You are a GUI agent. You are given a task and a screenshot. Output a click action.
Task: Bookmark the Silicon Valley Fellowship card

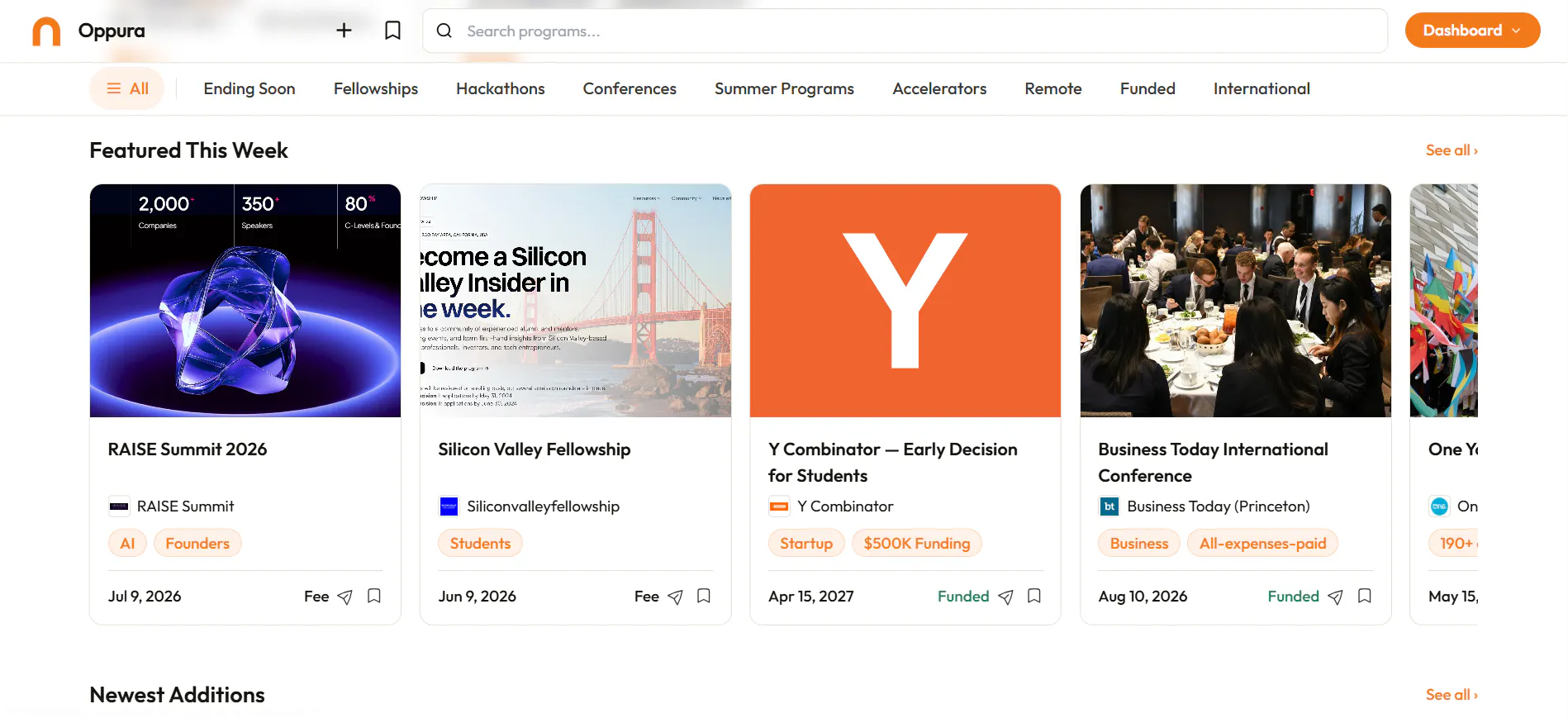[704, 596]
